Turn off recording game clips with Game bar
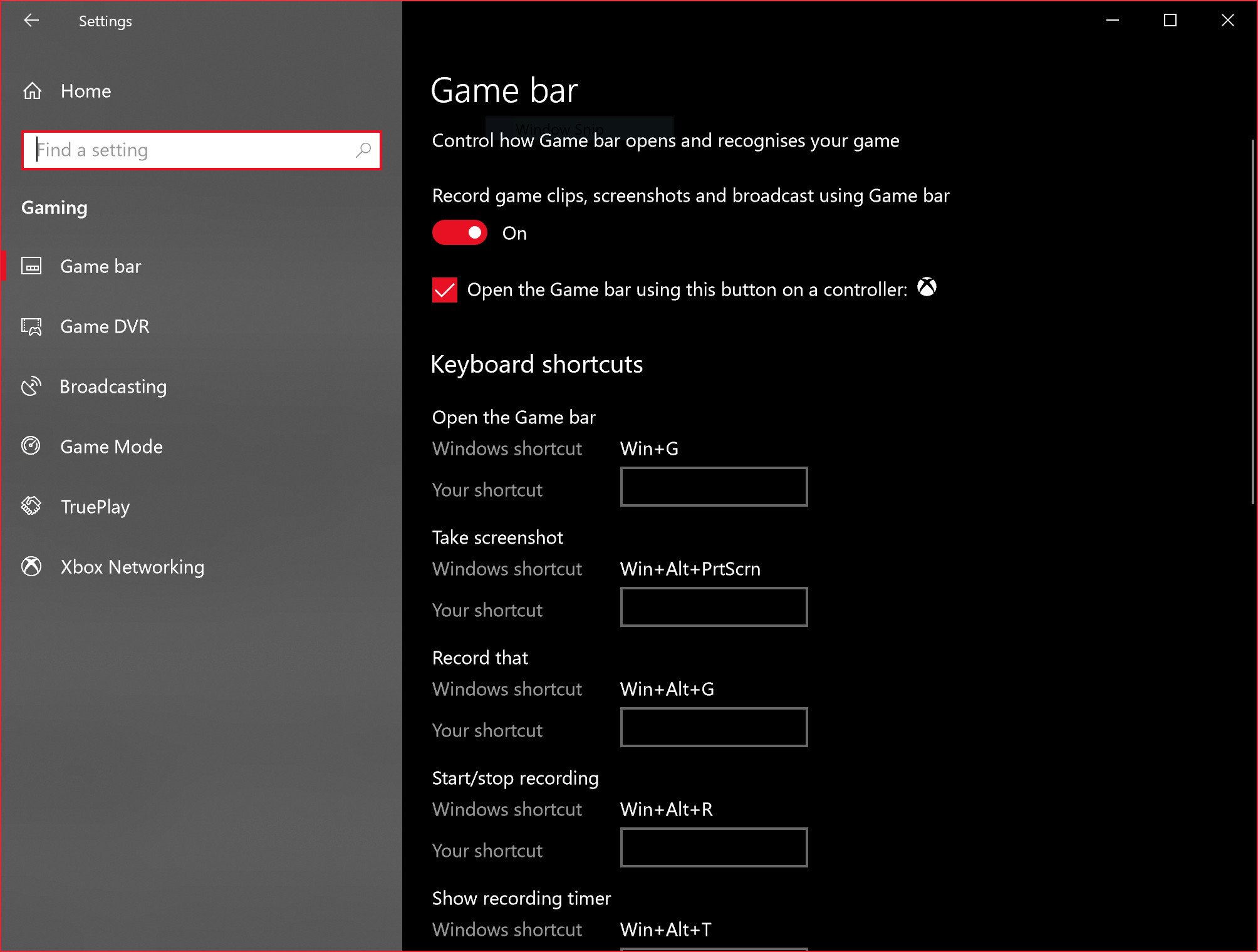Viewport: 1258px width, 952px height. [x=459, y=232]
